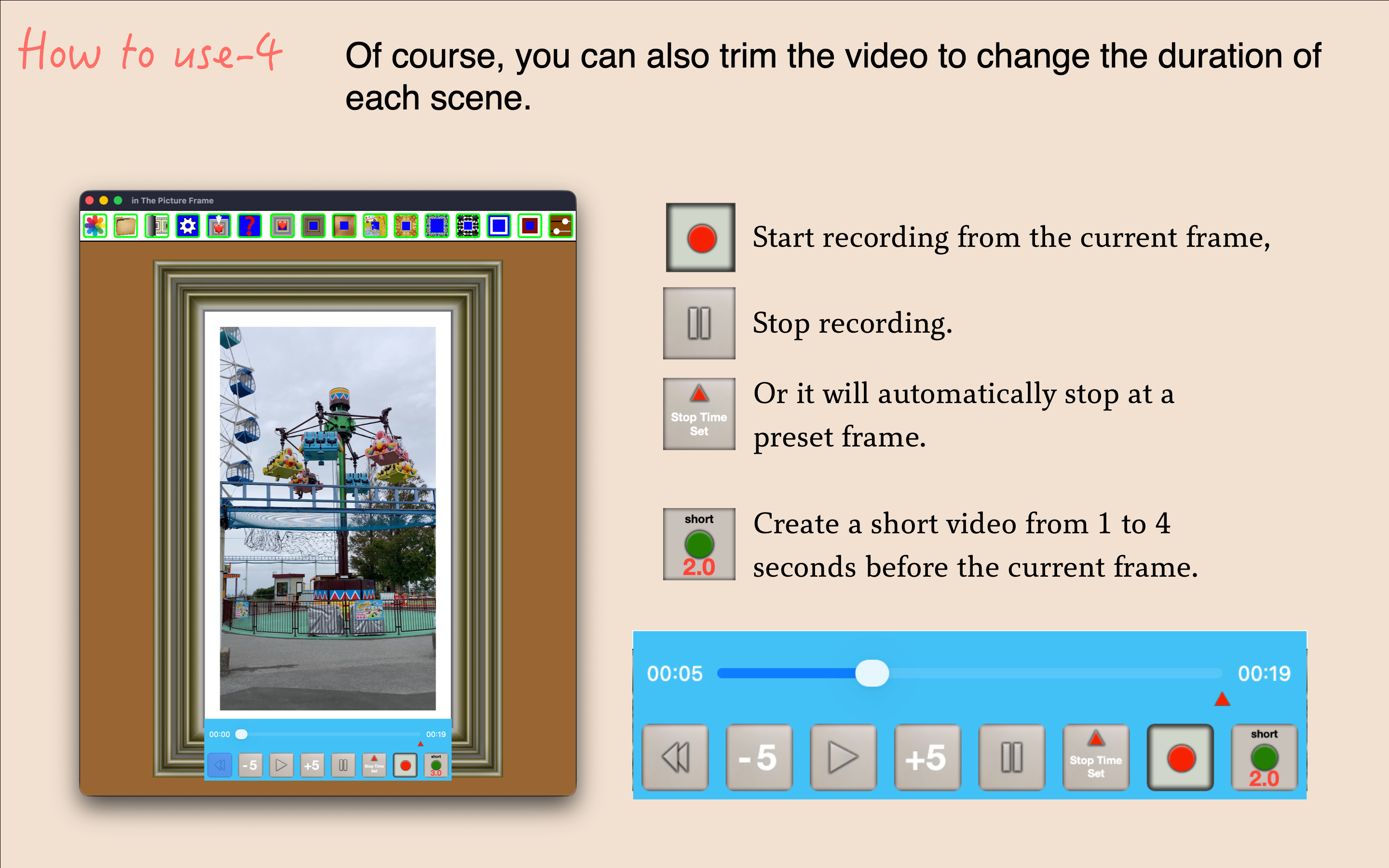Screen dimensions: 1389x868
Task: Click Stop Time Set in the enlarged control bar
Action: pos(1096,757)
